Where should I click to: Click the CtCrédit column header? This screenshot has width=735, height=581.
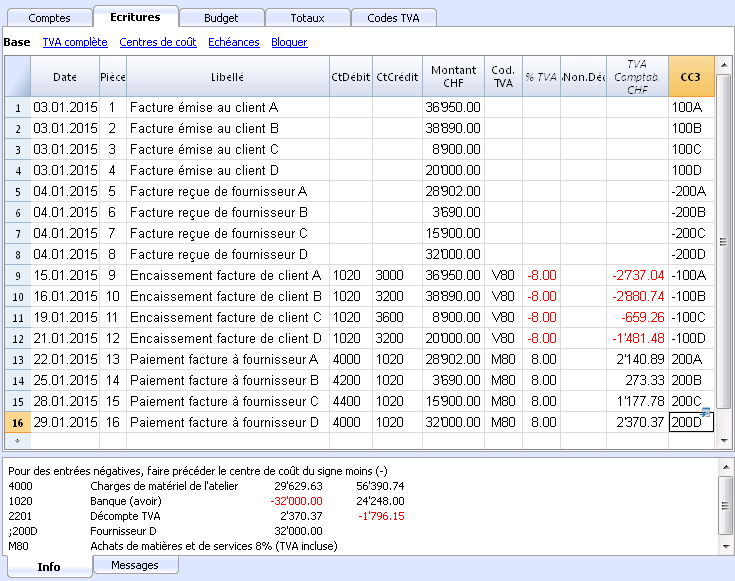pos(398,76)
